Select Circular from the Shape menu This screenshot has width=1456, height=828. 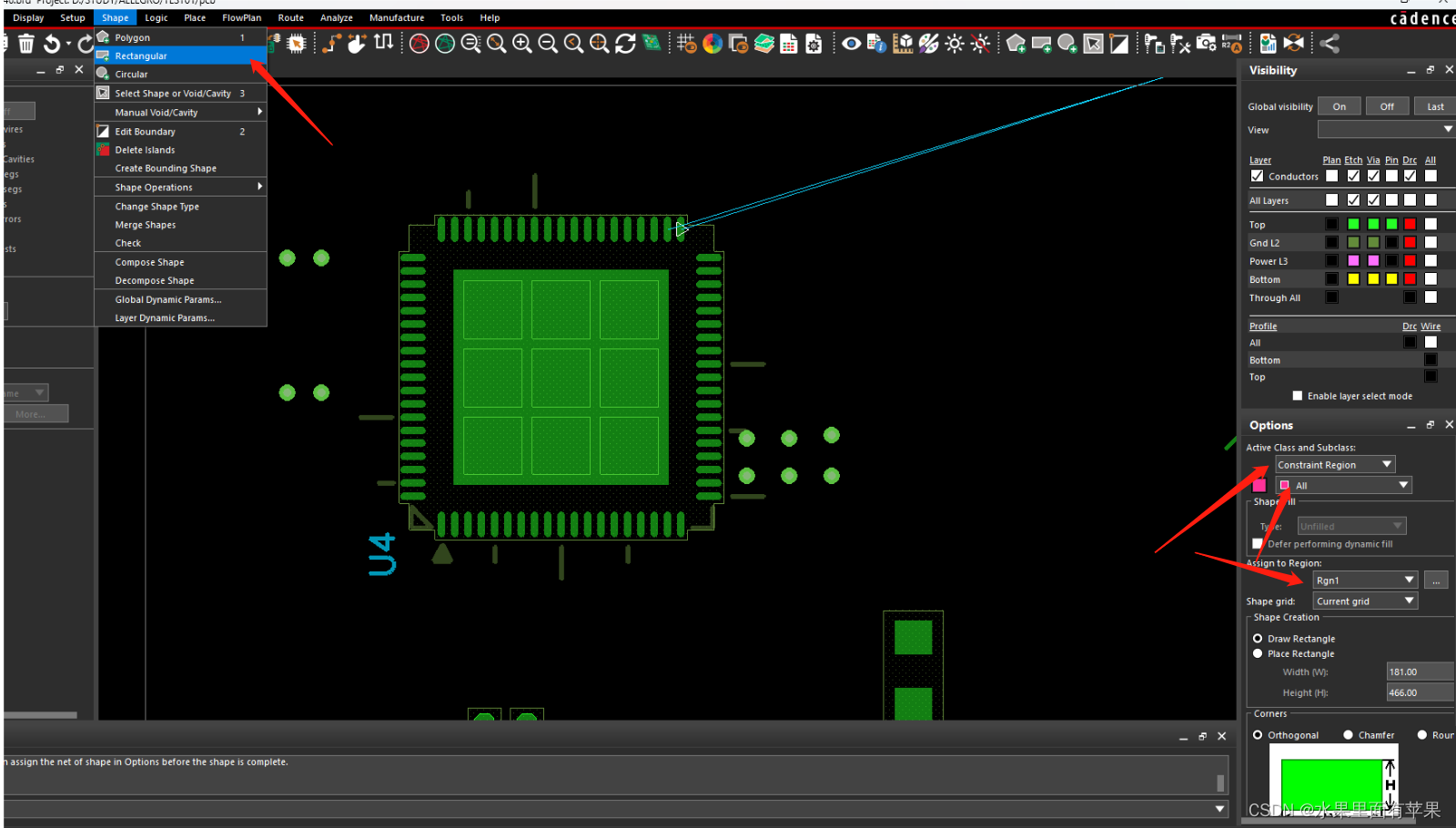(x=131, y=75)
